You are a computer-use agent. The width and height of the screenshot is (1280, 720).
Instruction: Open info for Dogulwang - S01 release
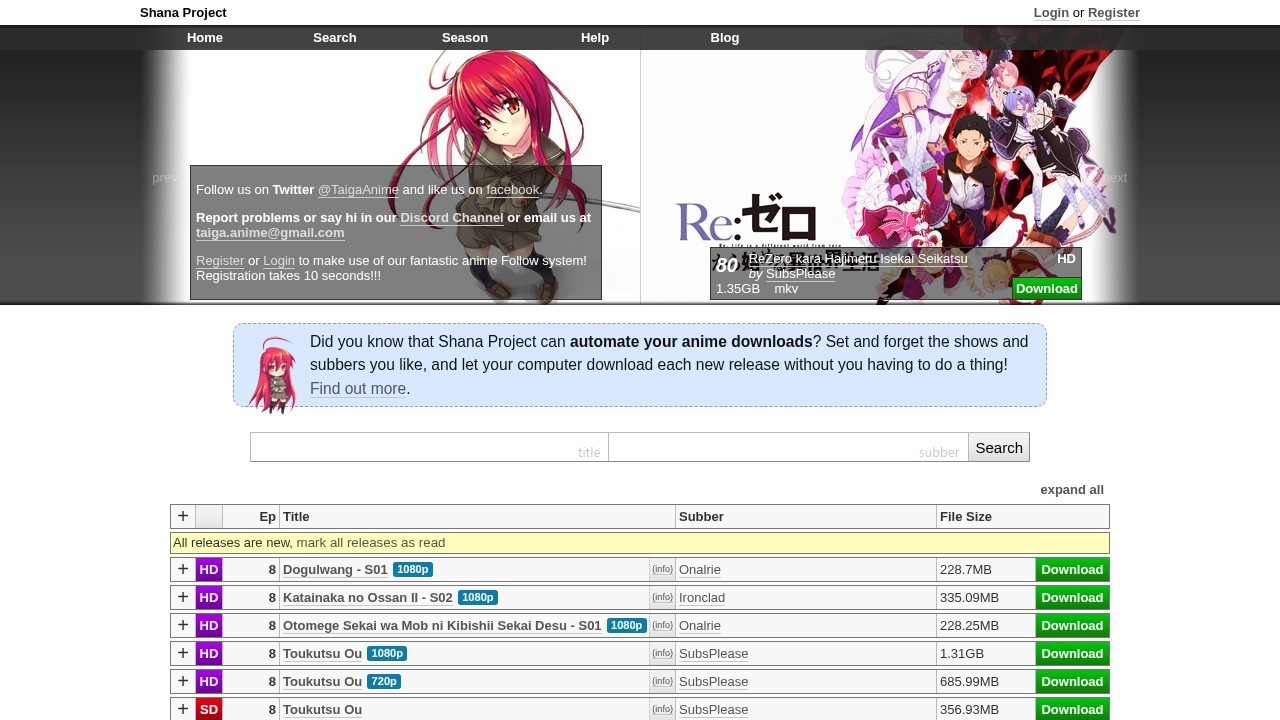(662, 569)
